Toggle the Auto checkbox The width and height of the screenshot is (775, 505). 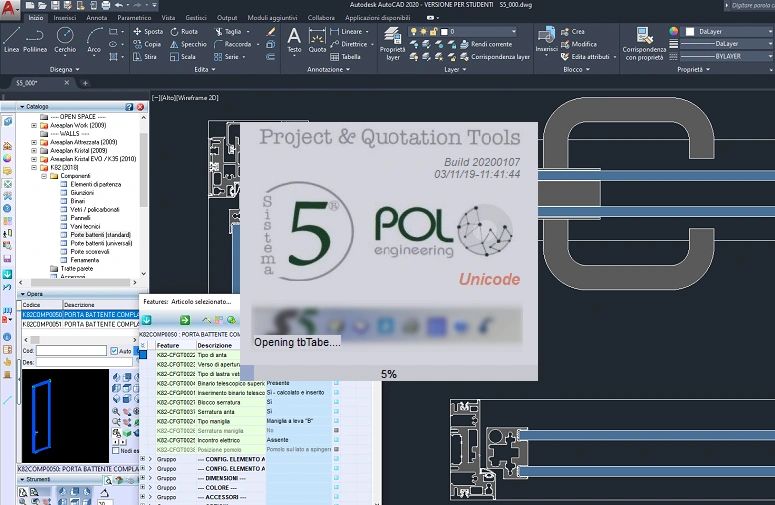coord(113,351)
